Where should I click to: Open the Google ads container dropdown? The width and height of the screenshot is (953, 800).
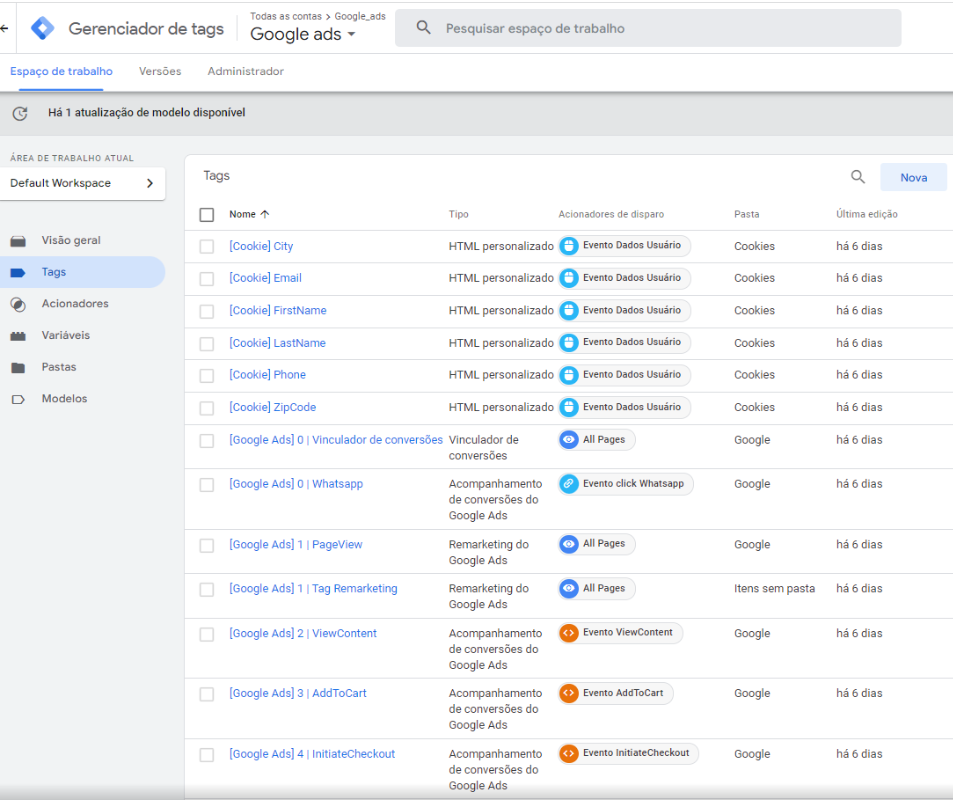coord(302,35)
